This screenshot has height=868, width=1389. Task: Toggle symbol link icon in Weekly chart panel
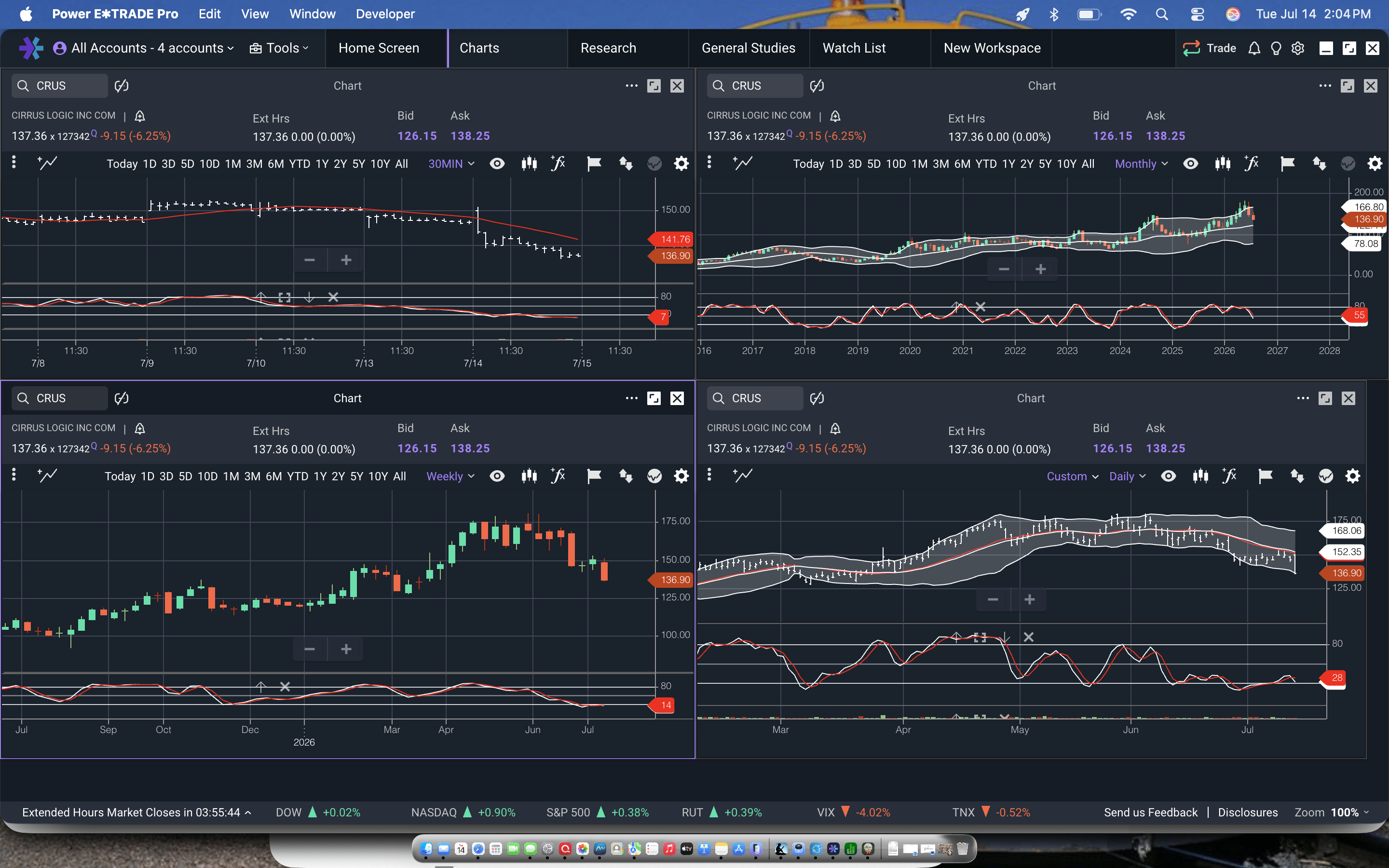tap(122, 398)
